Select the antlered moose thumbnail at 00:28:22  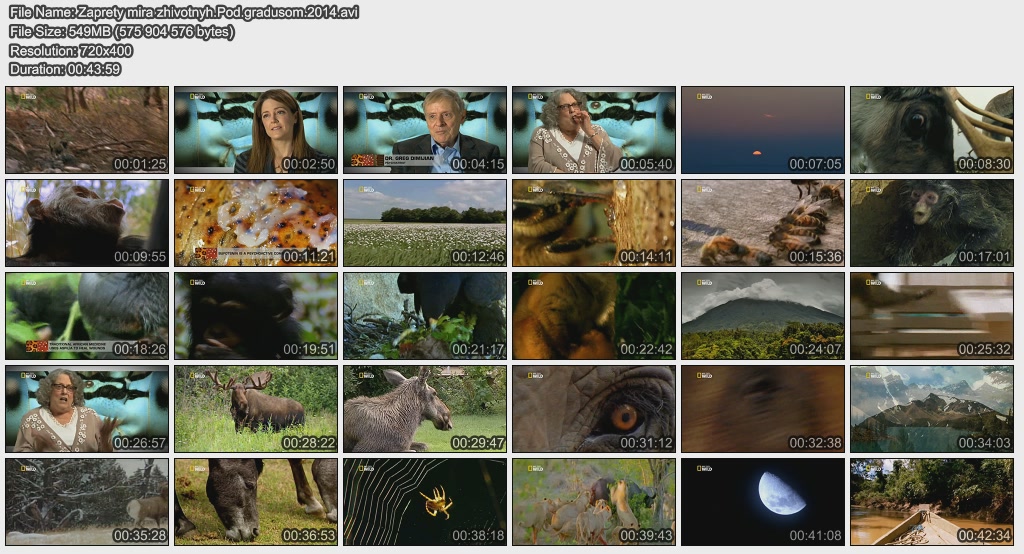pyautogui.click(x=256, y=408)
